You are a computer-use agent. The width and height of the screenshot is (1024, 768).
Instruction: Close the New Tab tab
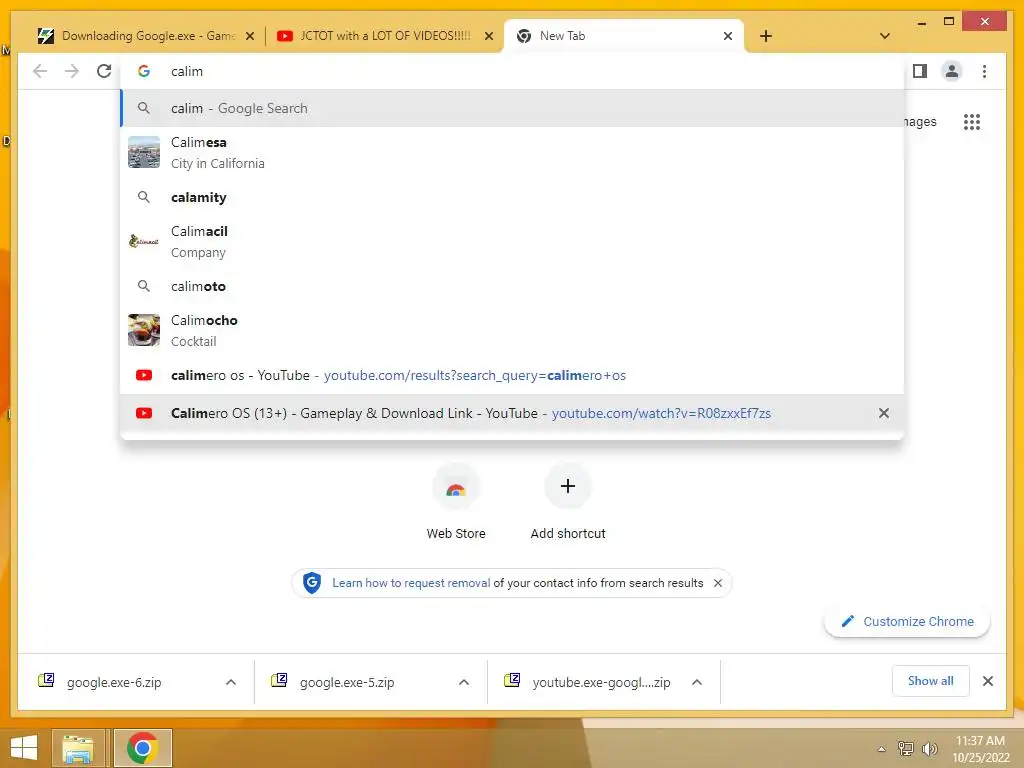[x=728, y=36]
